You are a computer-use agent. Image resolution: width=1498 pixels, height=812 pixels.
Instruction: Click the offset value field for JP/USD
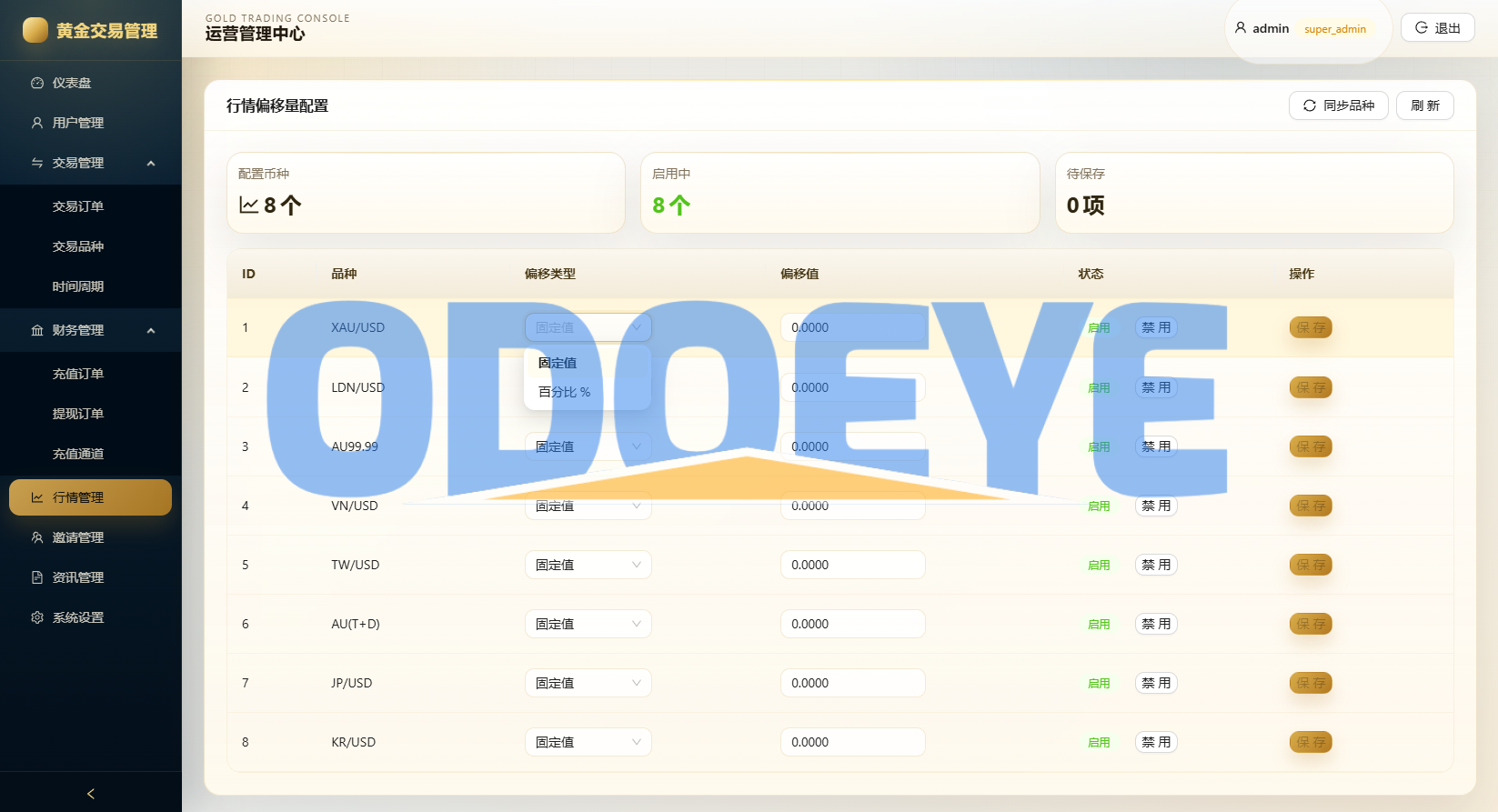point(853,683)
